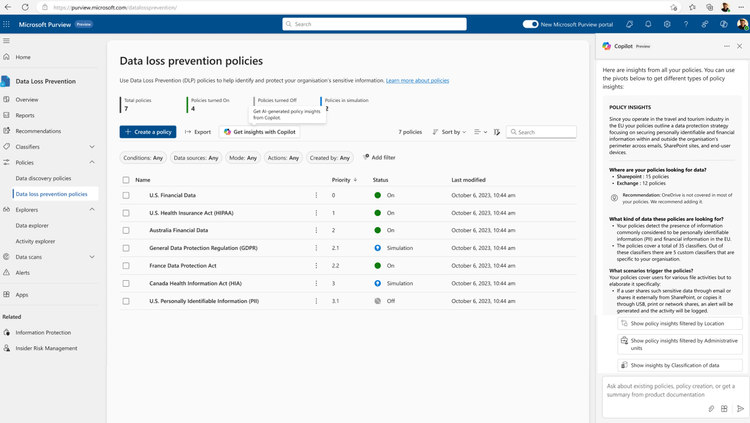Click the Create a policy button

148,132
